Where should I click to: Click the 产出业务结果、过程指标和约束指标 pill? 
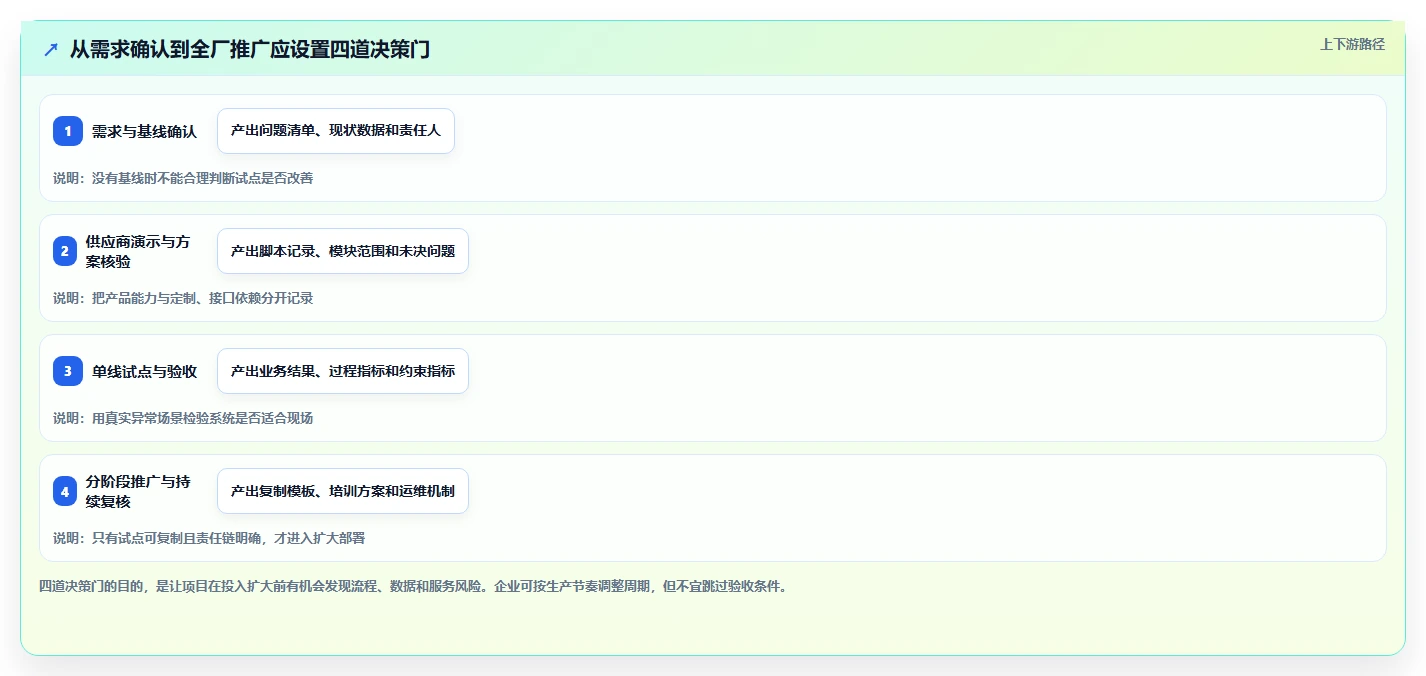tap(343, 371)
